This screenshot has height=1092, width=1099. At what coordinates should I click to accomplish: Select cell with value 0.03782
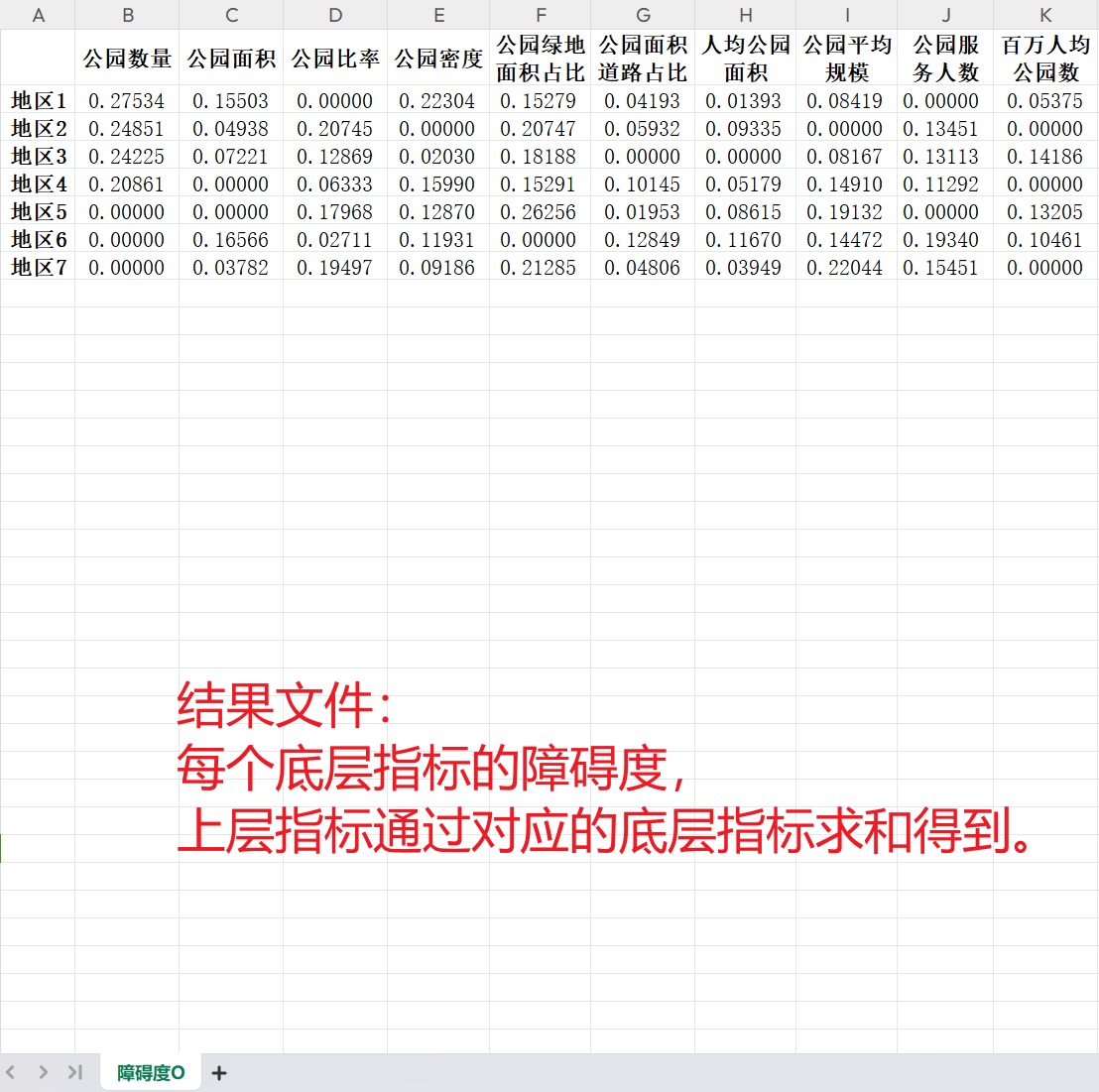231,267
